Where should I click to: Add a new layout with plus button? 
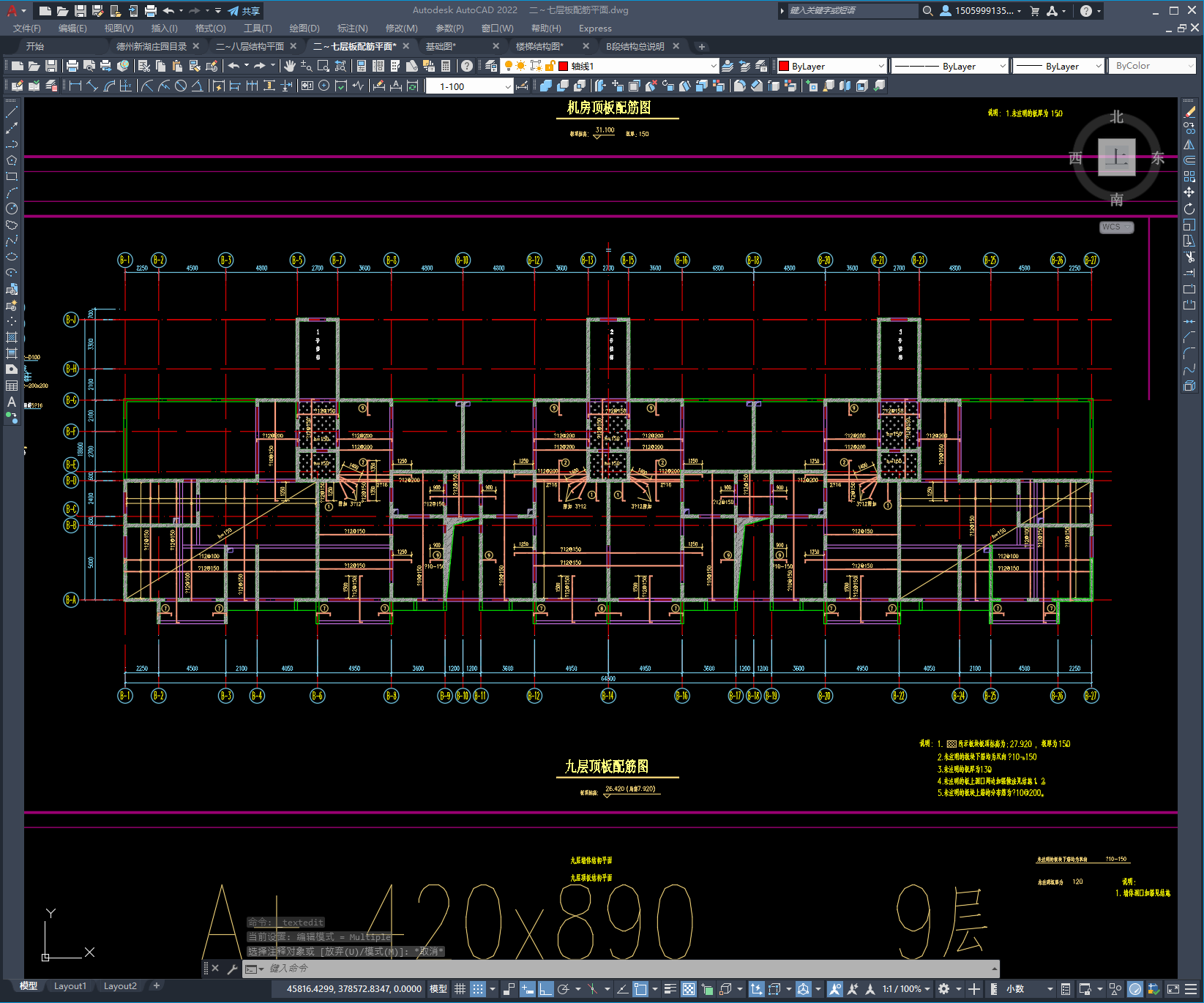(x=156, y=985)
